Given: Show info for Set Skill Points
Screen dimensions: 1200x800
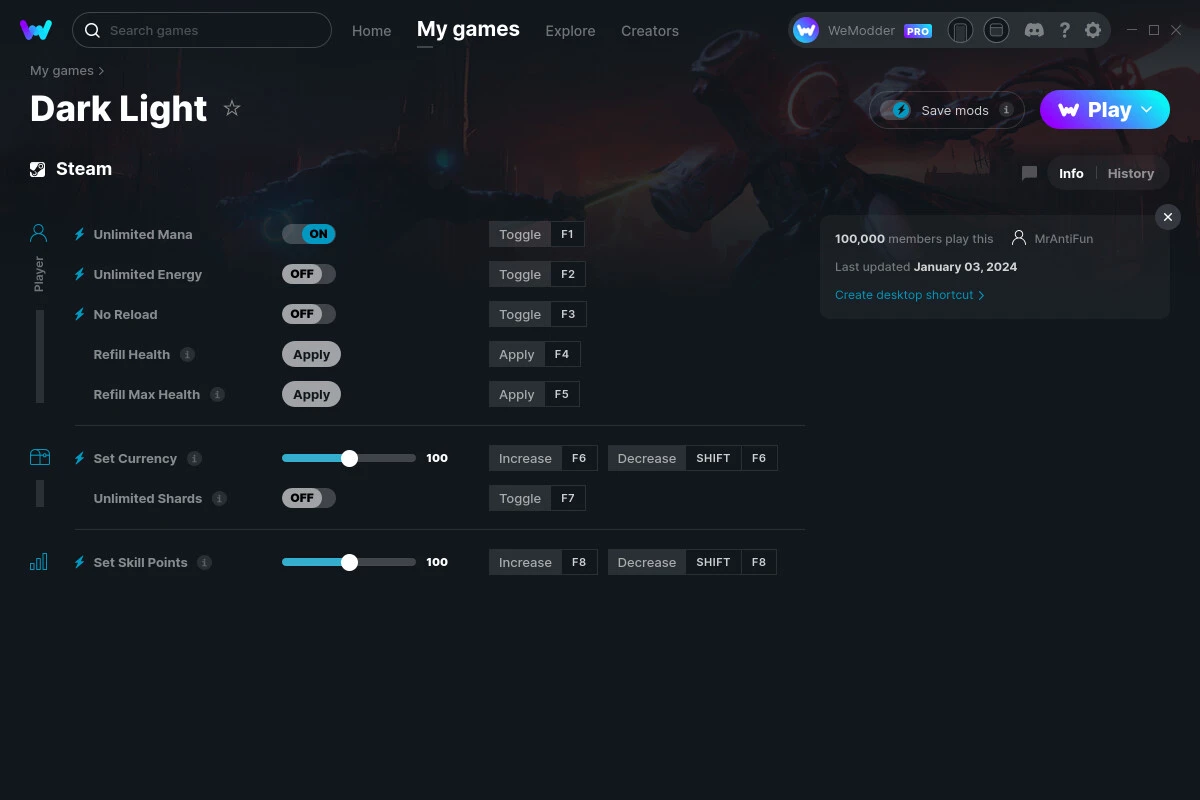Looking at the screenshot, I should (x=204, y=562).
